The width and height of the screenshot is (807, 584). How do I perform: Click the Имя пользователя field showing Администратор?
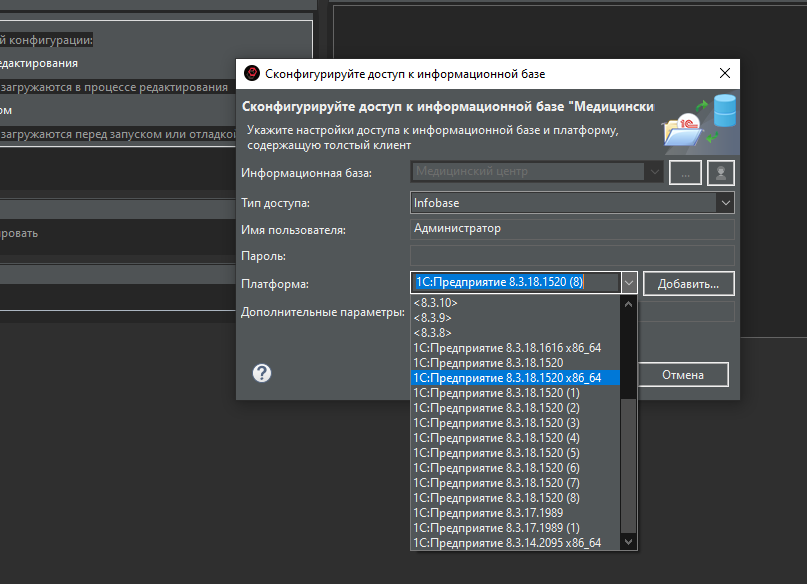(x=571, y=227)
